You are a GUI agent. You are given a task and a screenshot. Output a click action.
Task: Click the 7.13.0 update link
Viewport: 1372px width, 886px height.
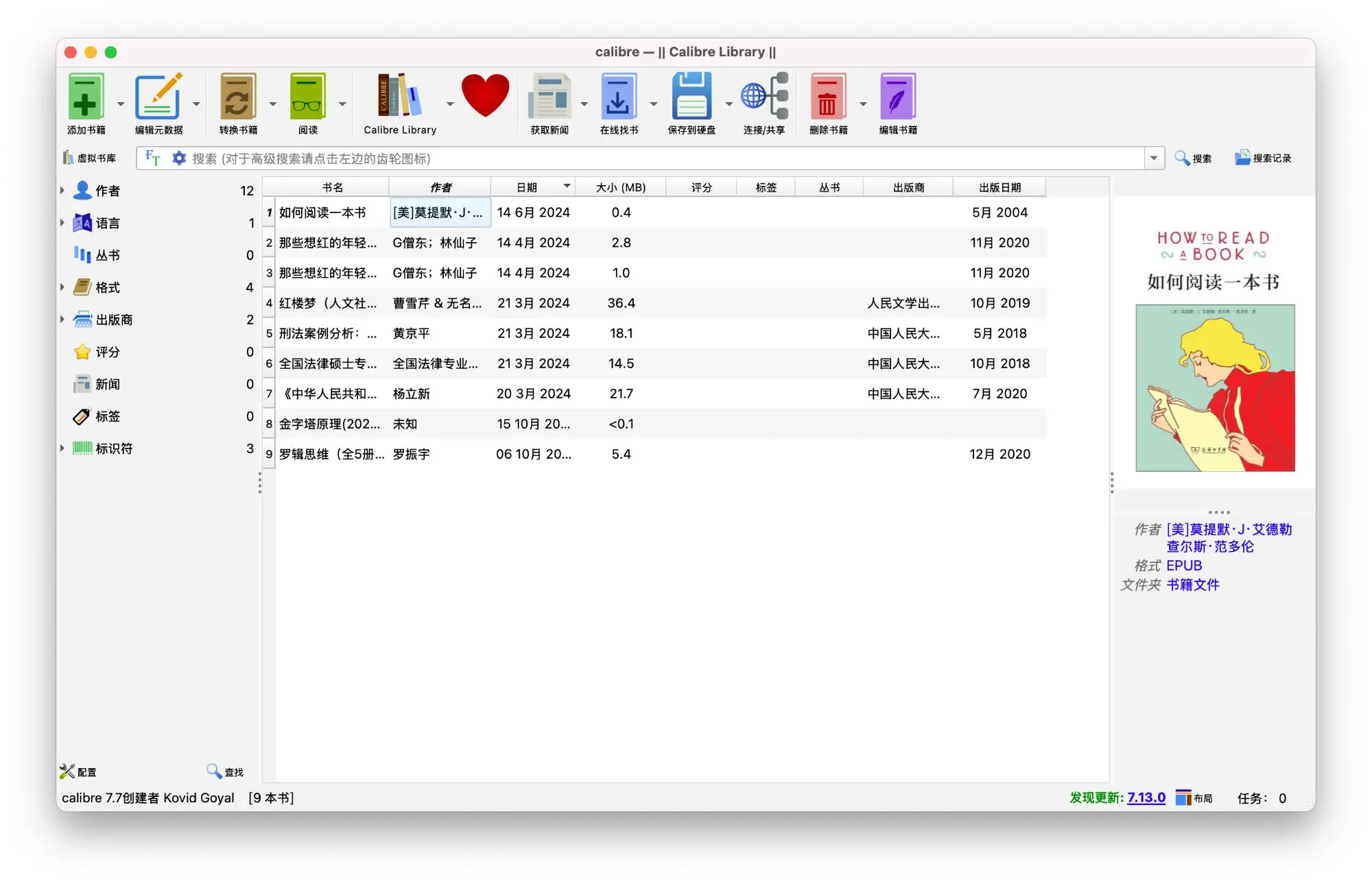1146,798
